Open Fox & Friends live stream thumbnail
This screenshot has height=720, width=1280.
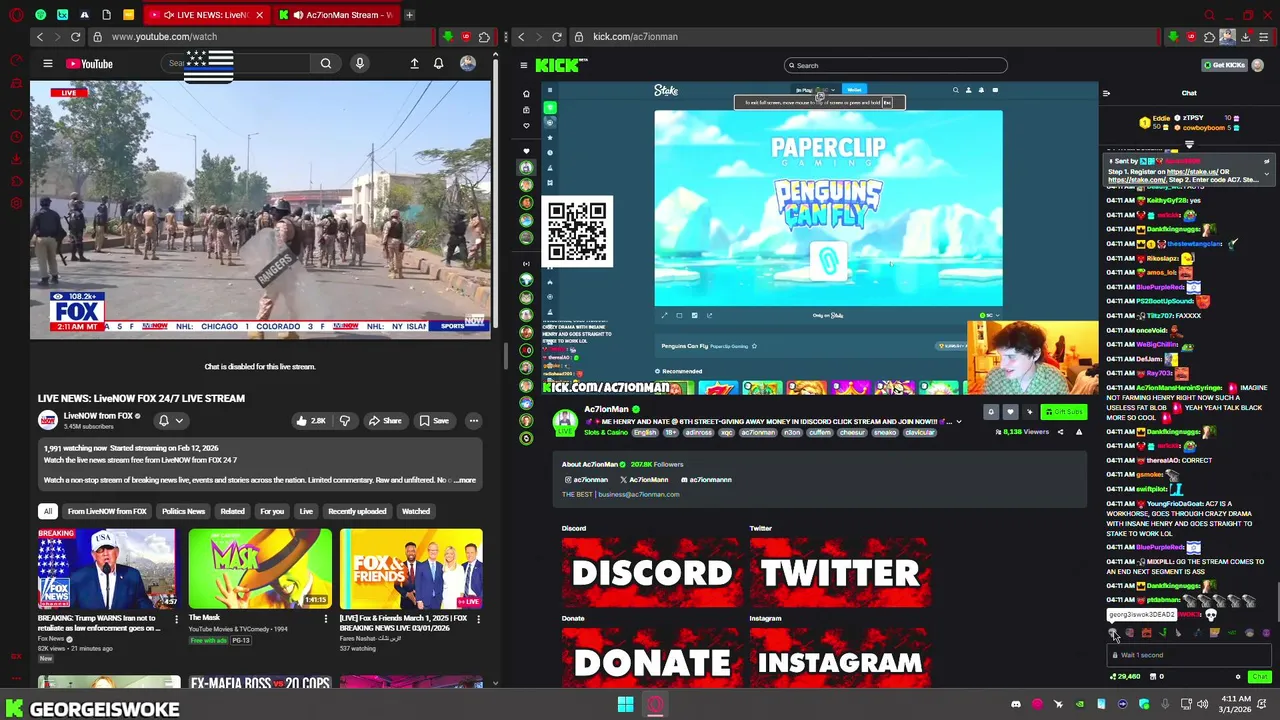411,569
